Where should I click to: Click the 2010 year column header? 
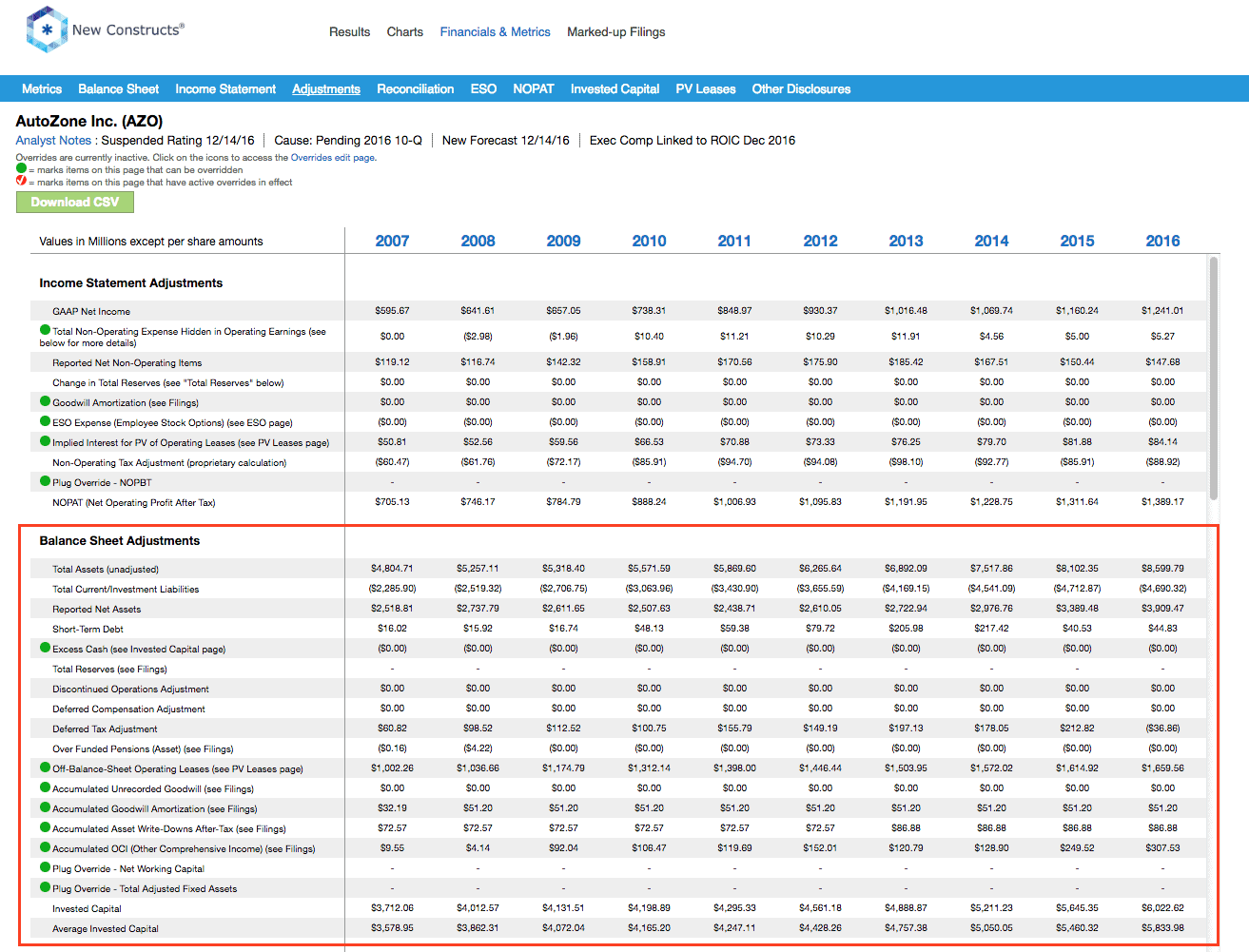(649, 241)
